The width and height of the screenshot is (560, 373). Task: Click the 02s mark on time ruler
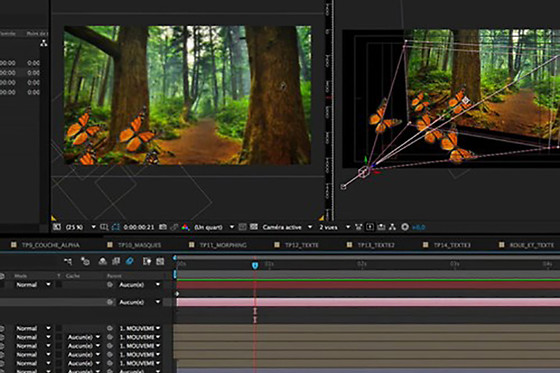point(362,264)
